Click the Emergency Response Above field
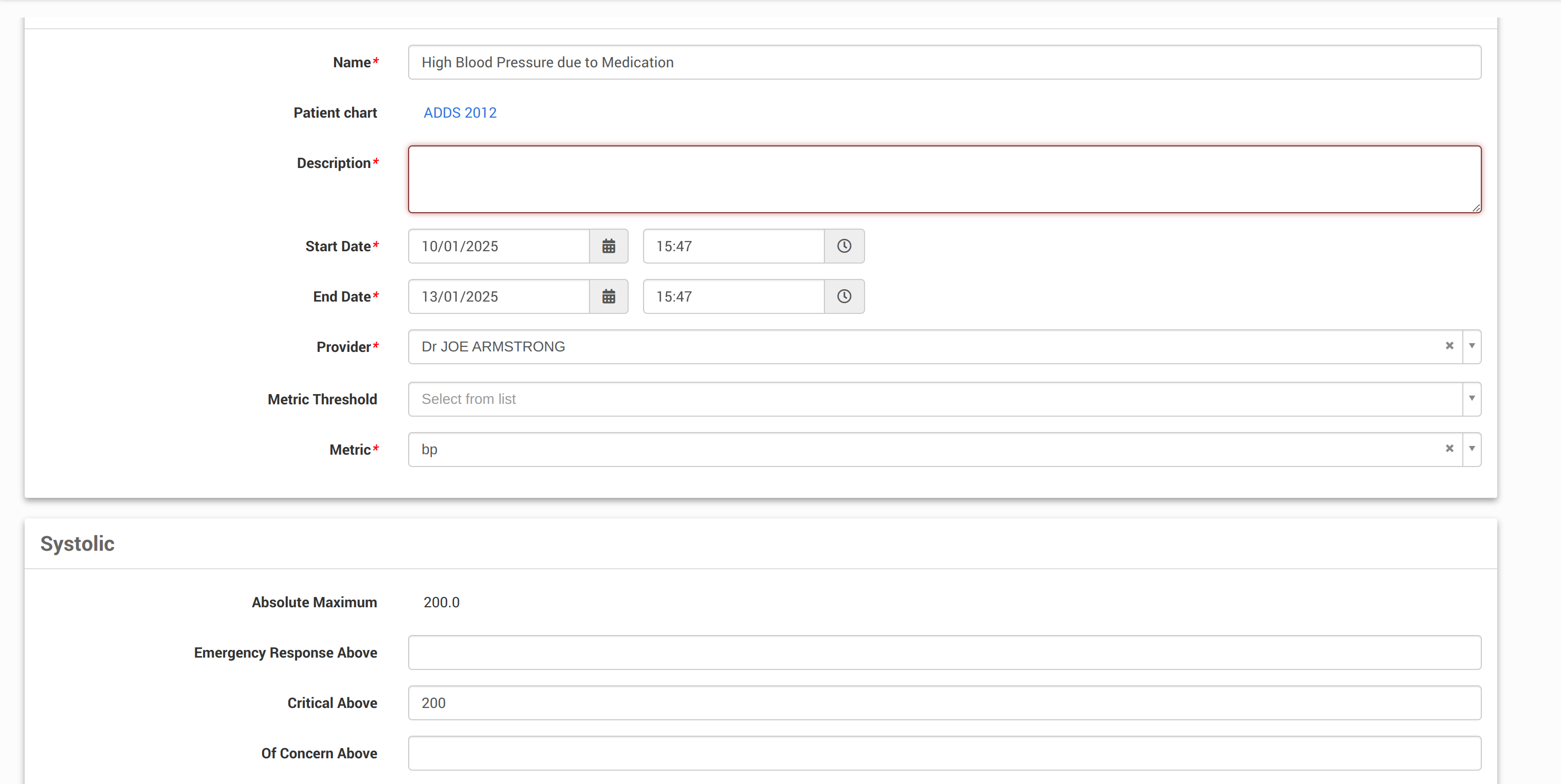This screenshot has height=784, width=1561. (944, 652)
